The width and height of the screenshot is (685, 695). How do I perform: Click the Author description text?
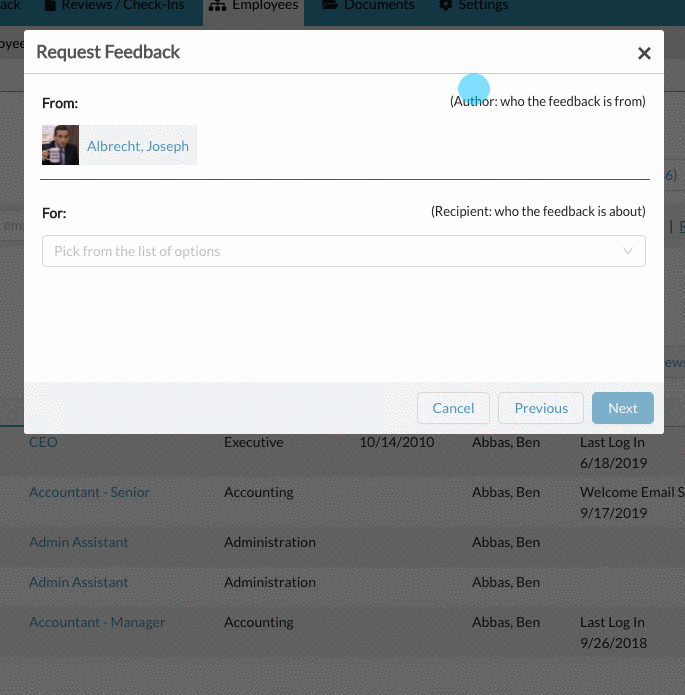point(548,101)
